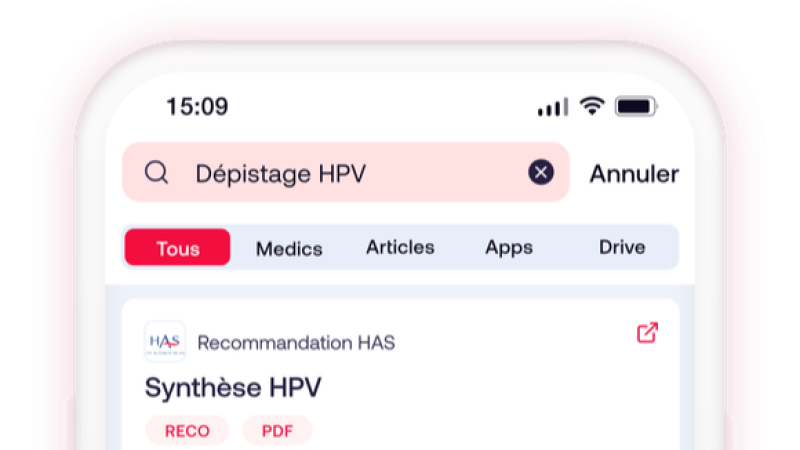Tap the battery status icon
This screenshot has height=450, width=800.
click(635, 106)
